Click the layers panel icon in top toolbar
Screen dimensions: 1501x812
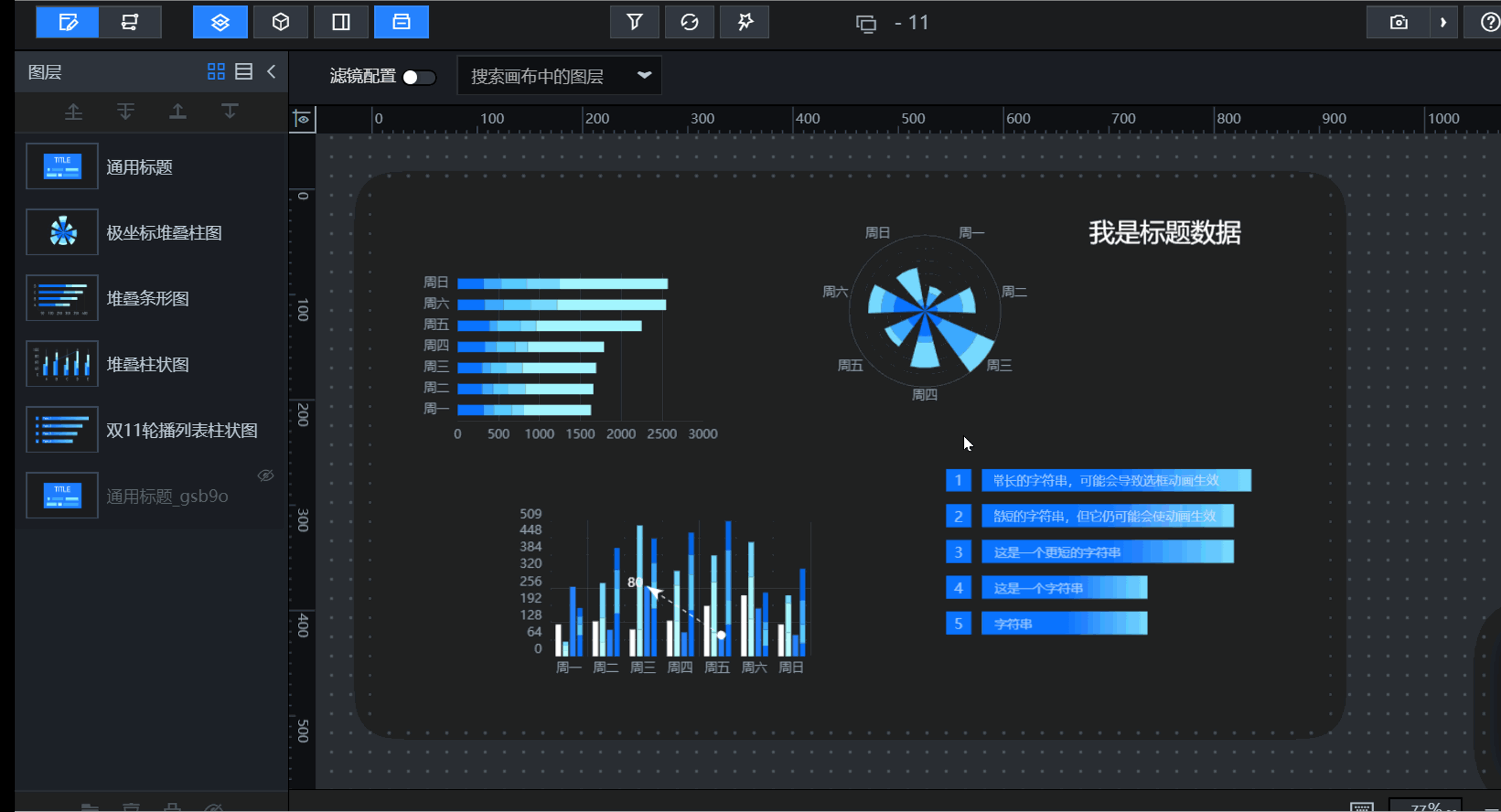[220, 23]
